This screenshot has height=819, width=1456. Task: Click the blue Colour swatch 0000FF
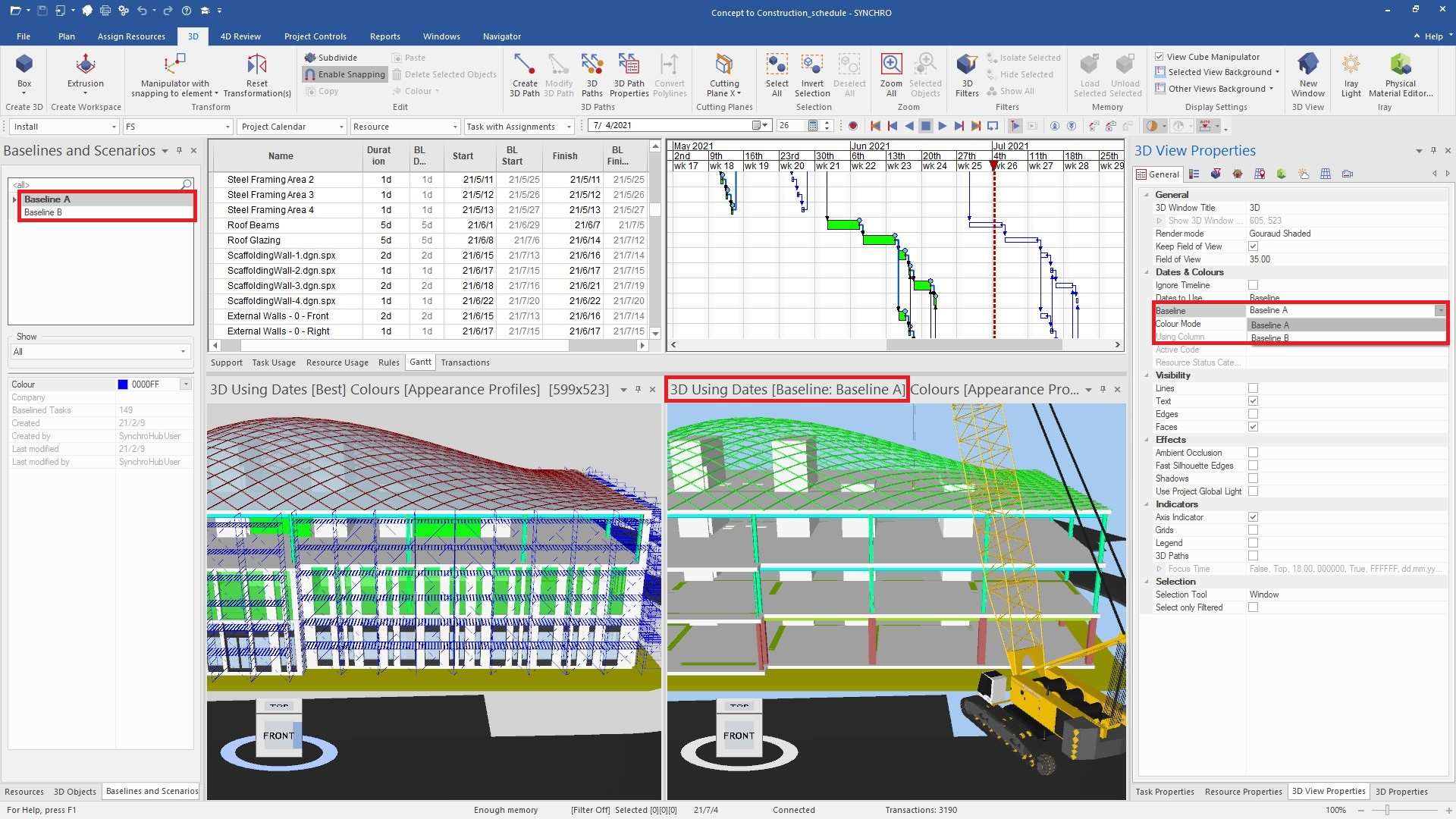click(123, 384)
